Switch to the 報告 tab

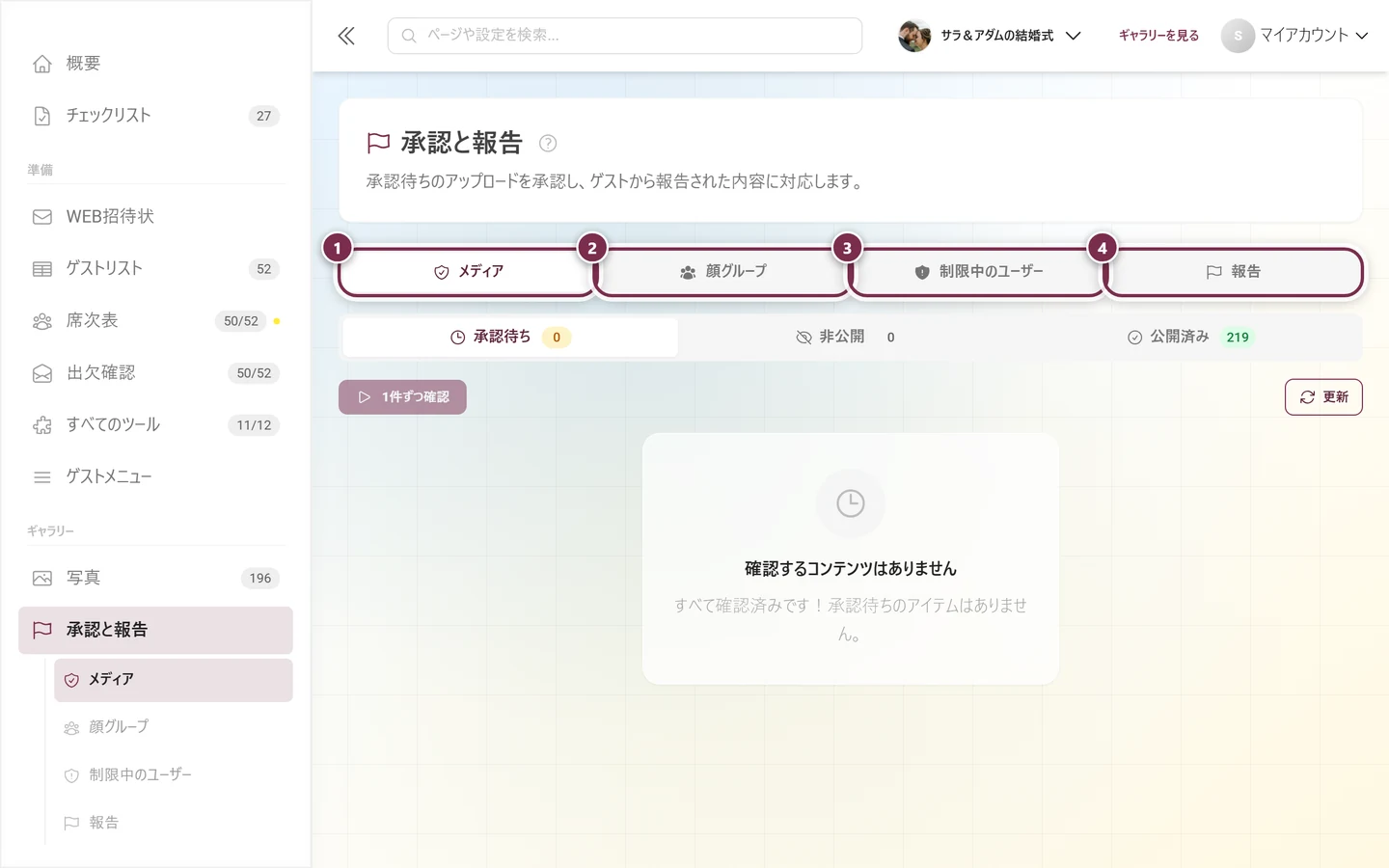pos(1233,272)
